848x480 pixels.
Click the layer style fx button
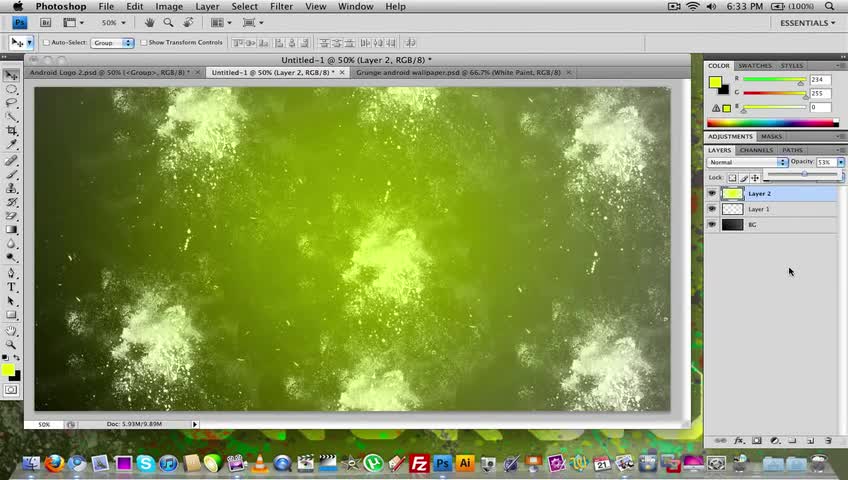point(739,441)
